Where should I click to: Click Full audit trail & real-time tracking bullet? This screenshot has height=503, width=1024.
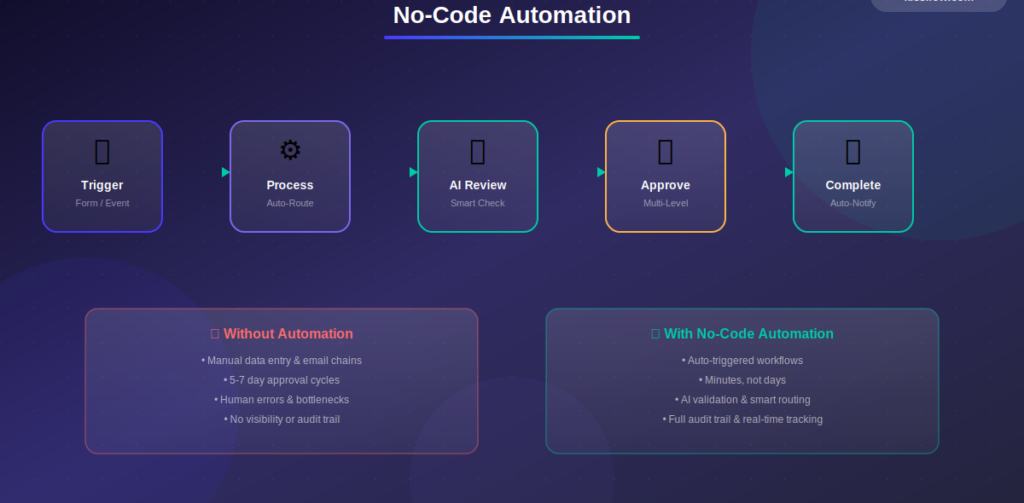[743, 419]
